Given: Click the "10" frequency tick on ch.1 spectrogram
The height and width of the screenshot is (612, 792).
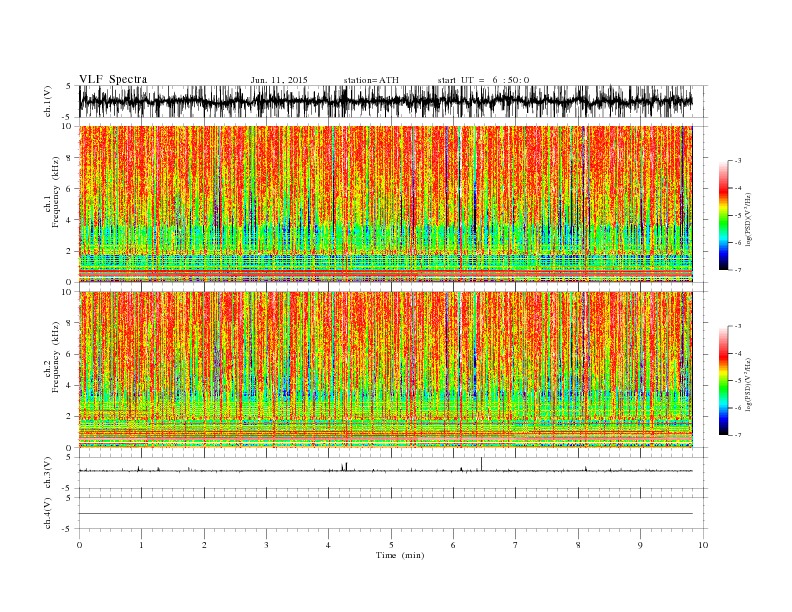Looking at the screenshot, I should 68,126.
